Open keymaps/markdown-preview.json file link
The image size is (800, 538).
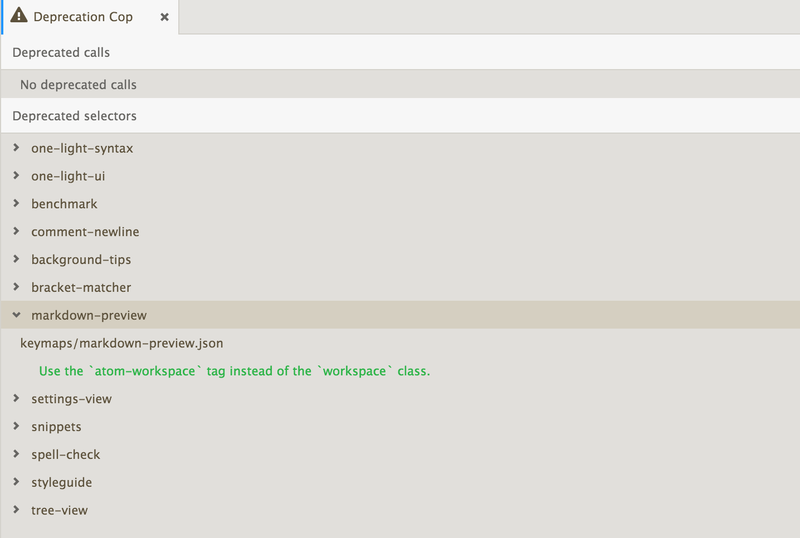(121, 343)
